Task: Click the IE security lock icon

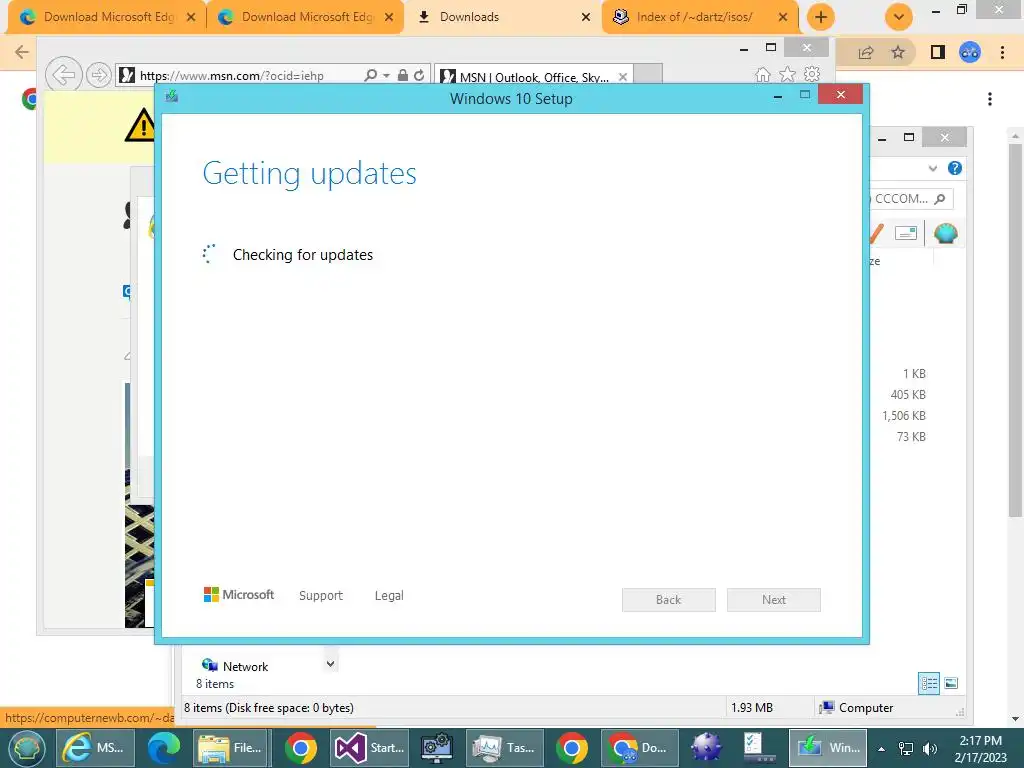Action: (x=403, y=75)
